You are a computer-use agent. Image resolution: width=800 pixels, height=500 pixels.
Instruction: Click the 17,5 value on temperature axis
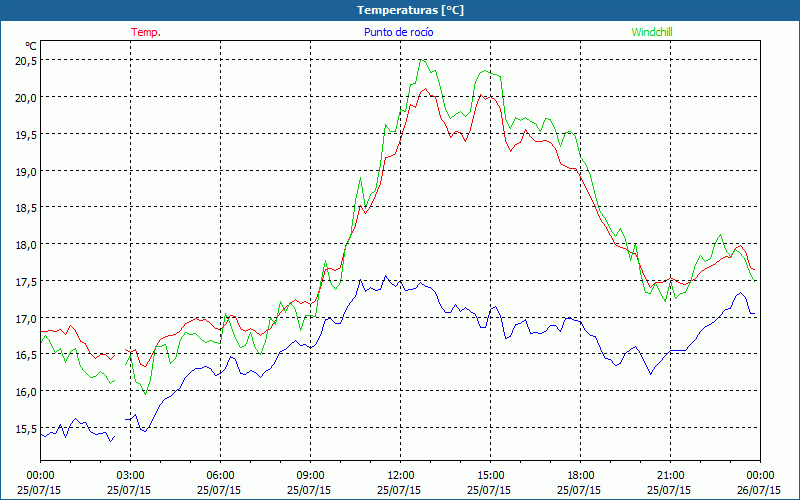coord(27,281)
